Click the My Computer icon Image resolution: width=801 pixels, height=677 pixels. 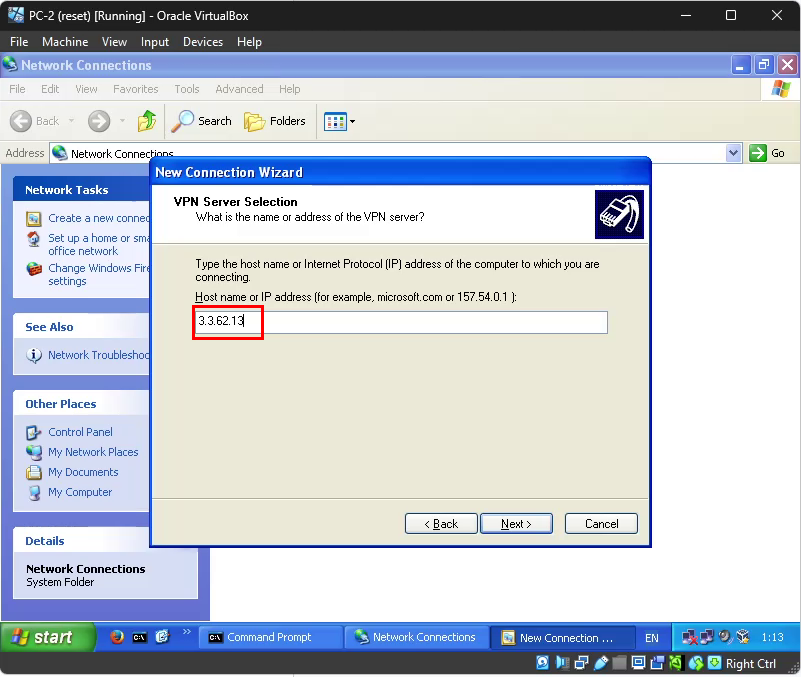34,493
